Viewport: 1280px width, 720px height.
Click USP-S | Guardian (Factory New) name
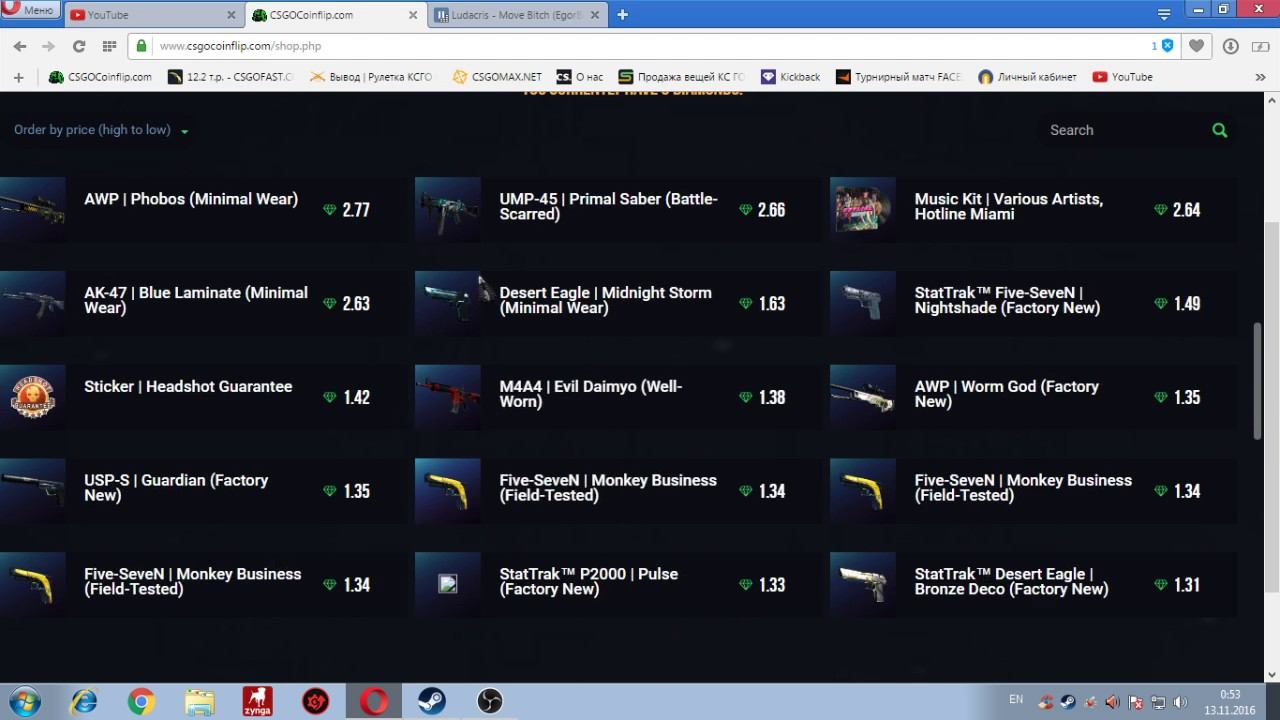click(x=176, y=488)
